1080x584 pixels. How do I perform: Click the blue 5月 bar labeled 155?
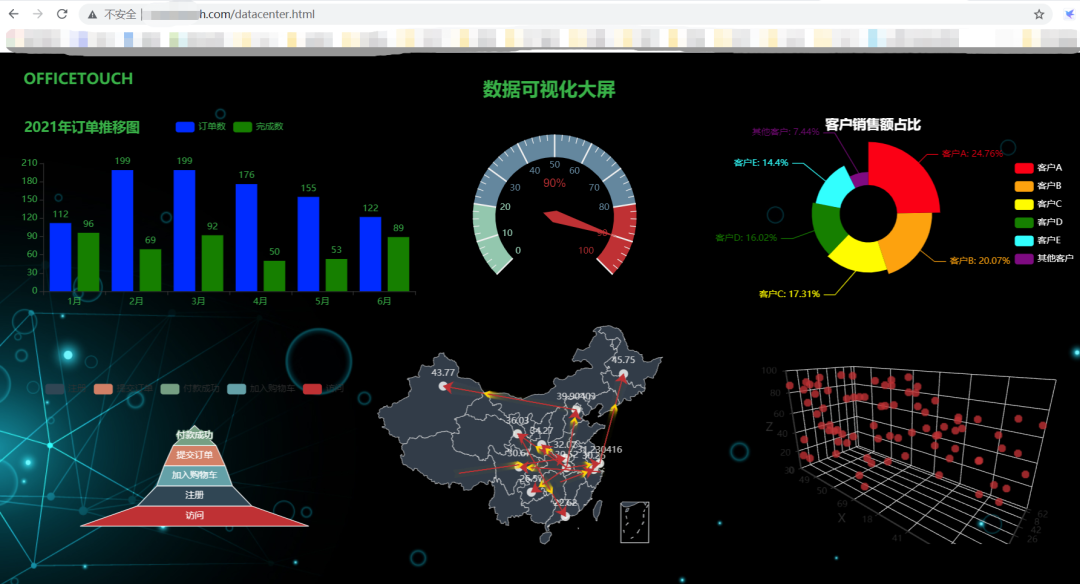tap(309, 244)
